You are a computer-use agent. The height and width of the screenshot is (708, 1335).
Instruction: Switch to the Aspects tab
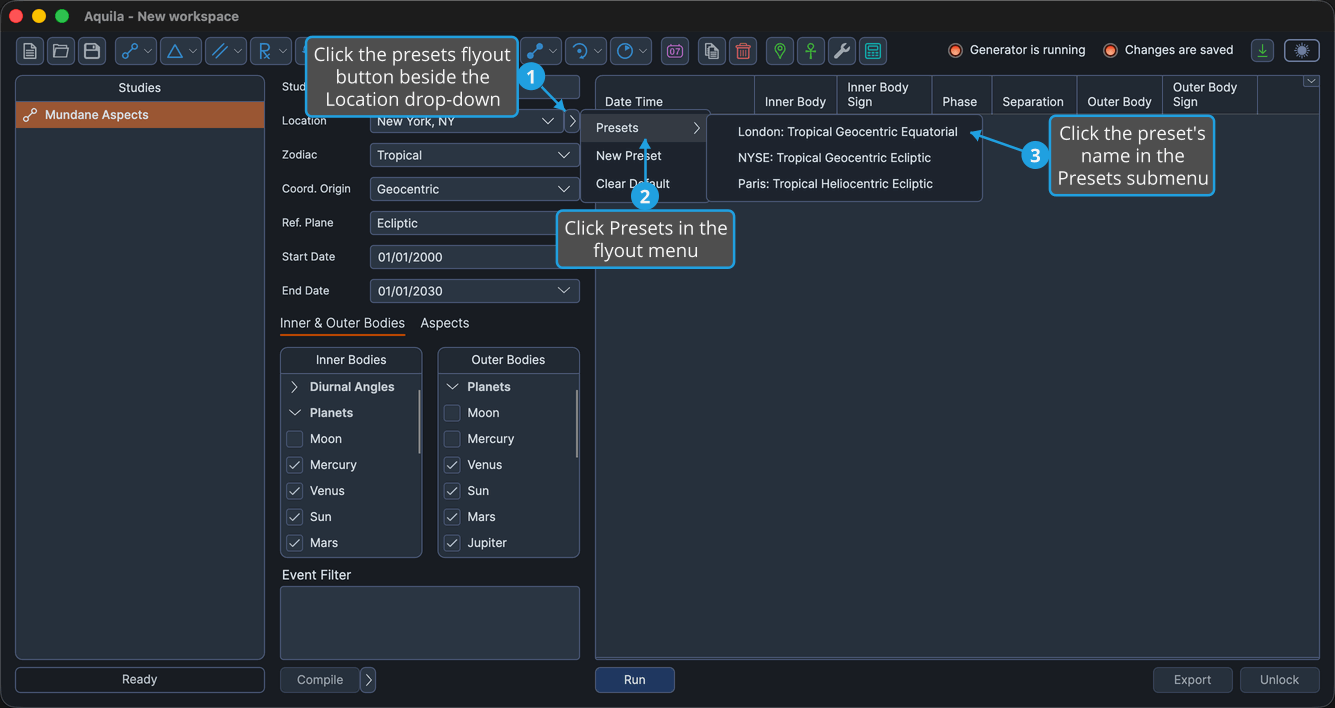[445, 323]
